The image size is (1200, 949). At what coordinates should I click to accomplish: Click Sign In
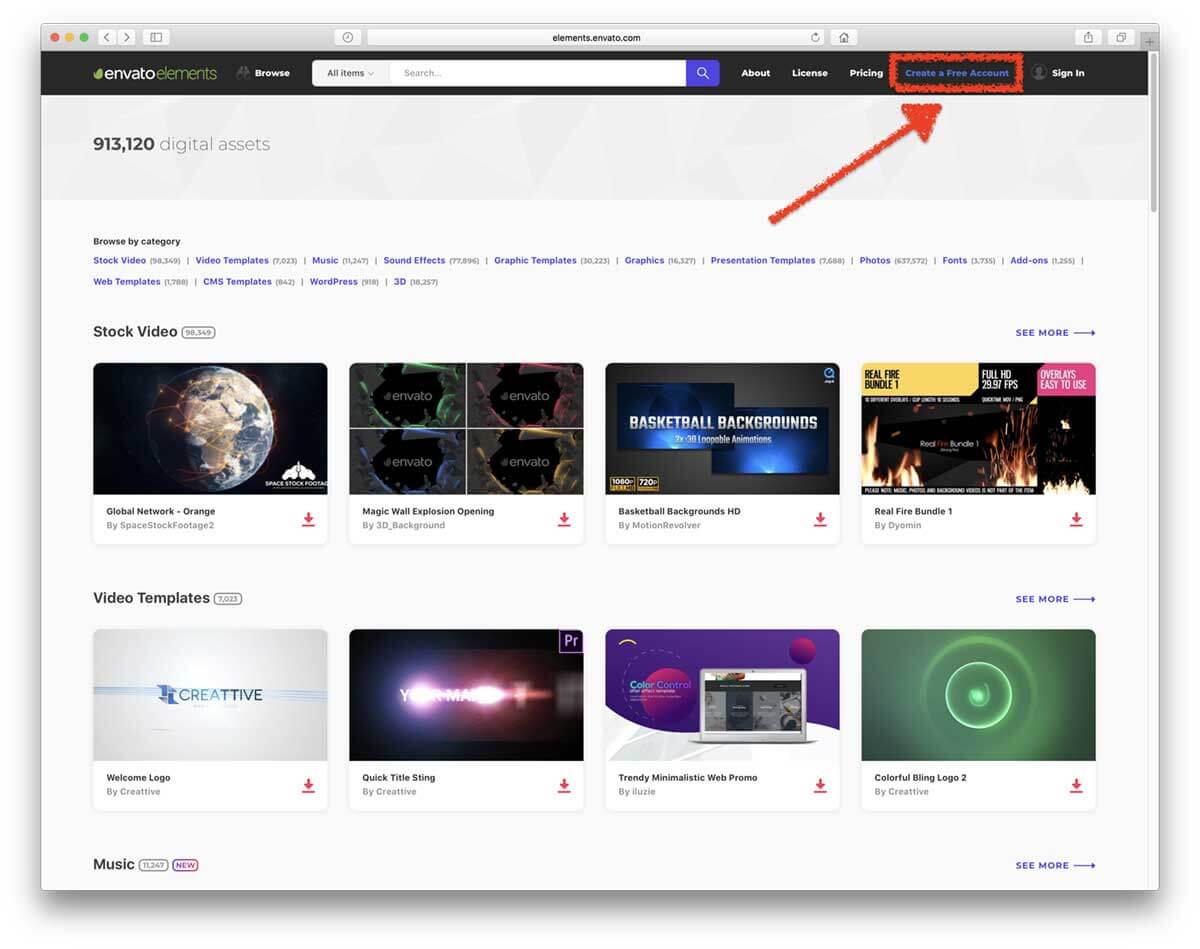pos(1058,73)
